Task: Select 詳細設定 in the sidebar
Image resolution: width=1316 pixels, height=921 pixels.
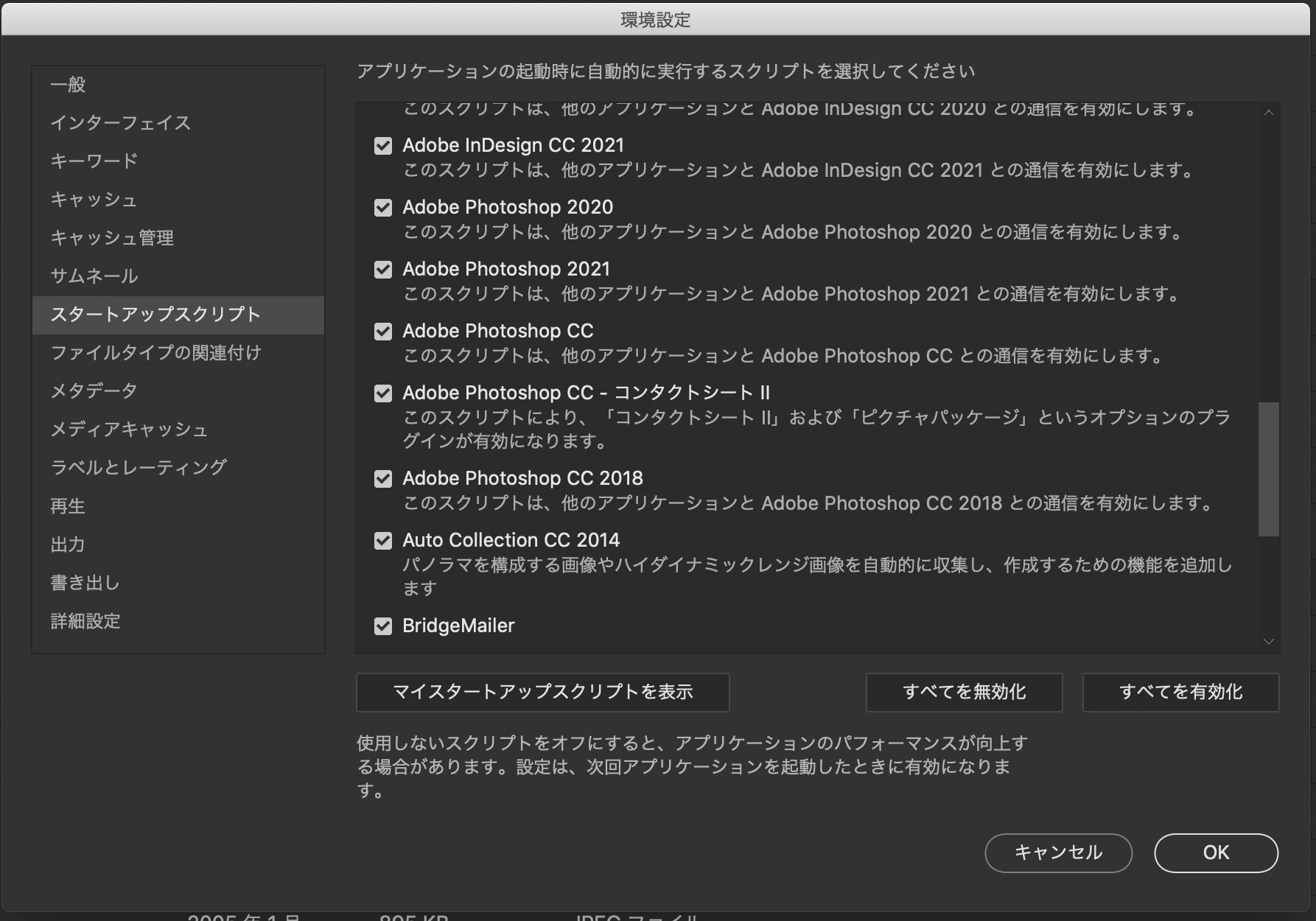Action: tap(178, 621)
